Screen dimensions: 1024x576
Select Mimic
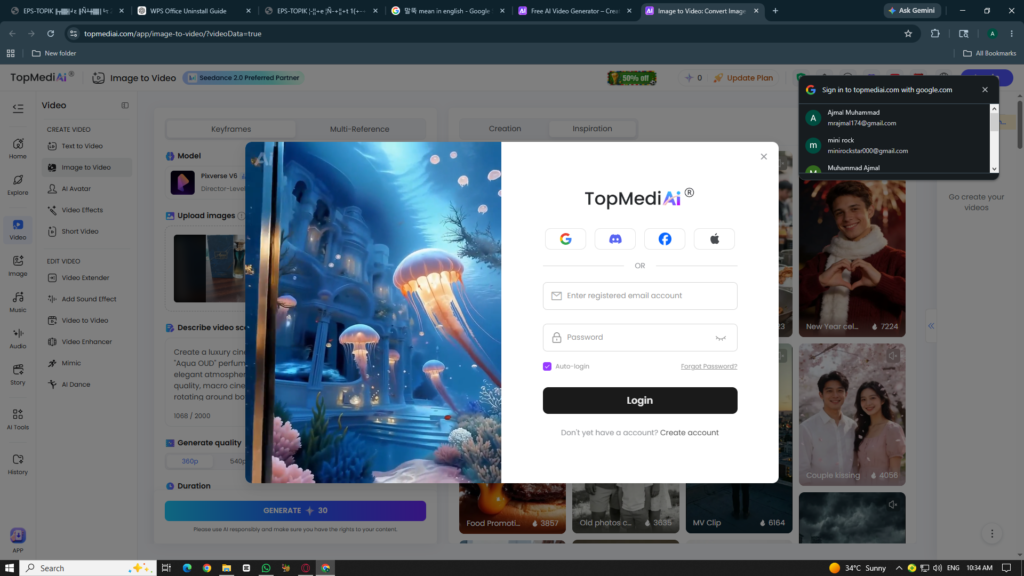click(x=87, y=363)
